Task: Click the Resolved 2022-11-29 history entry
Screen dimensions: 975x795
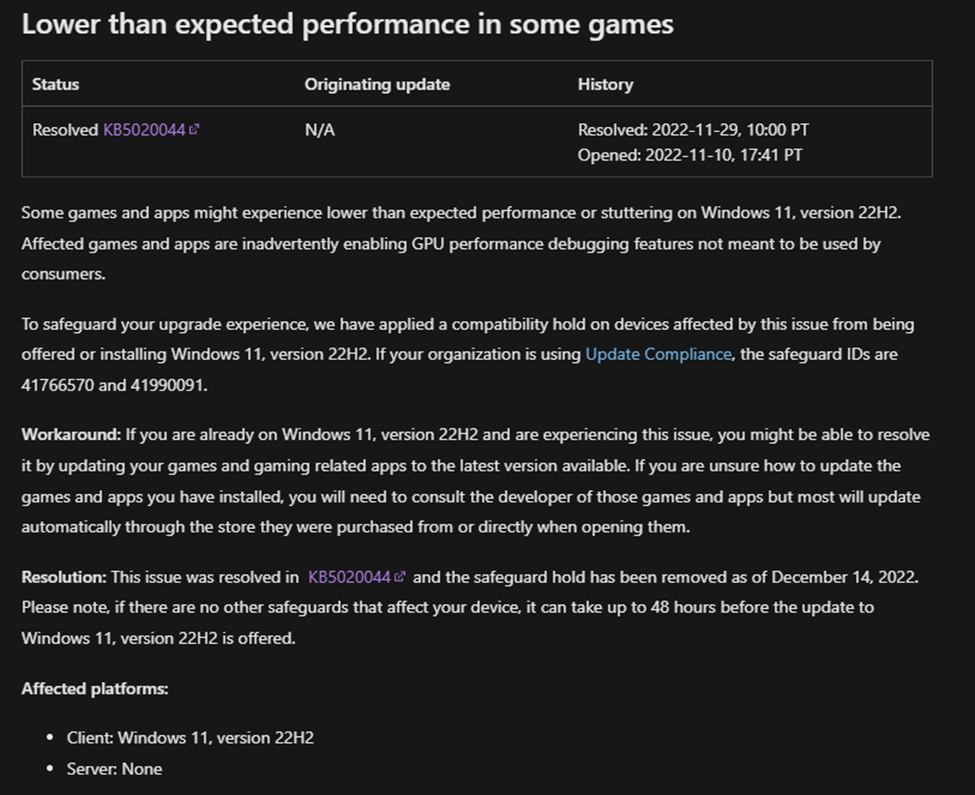Action: pos(693,130)
